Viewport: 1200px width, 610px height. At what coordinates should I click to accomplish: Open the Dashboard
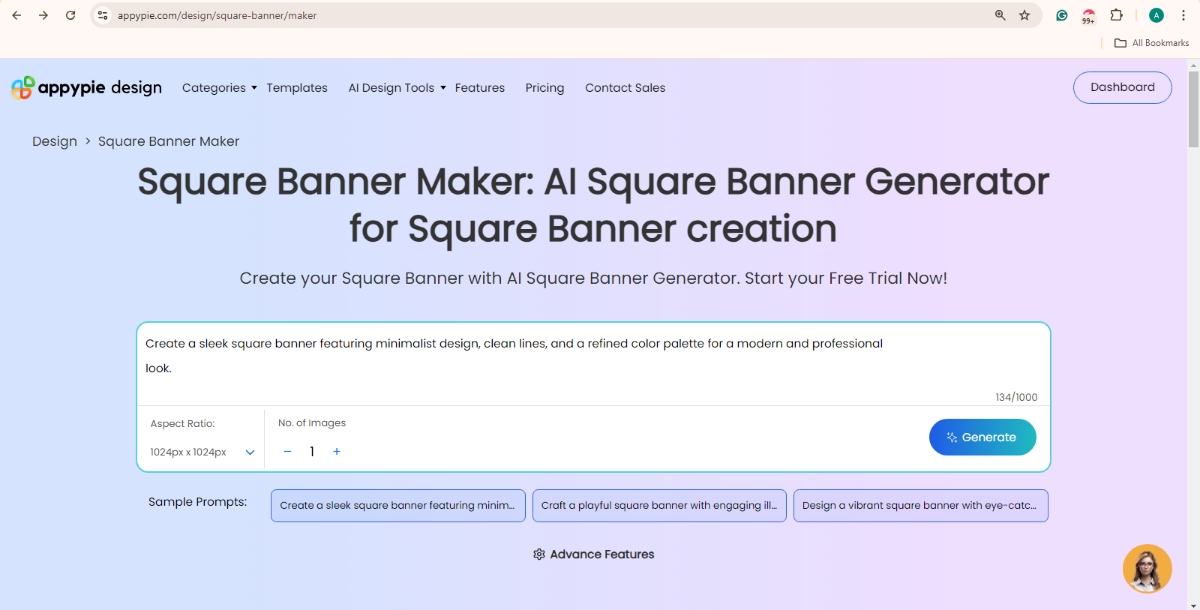(1122, 87)
